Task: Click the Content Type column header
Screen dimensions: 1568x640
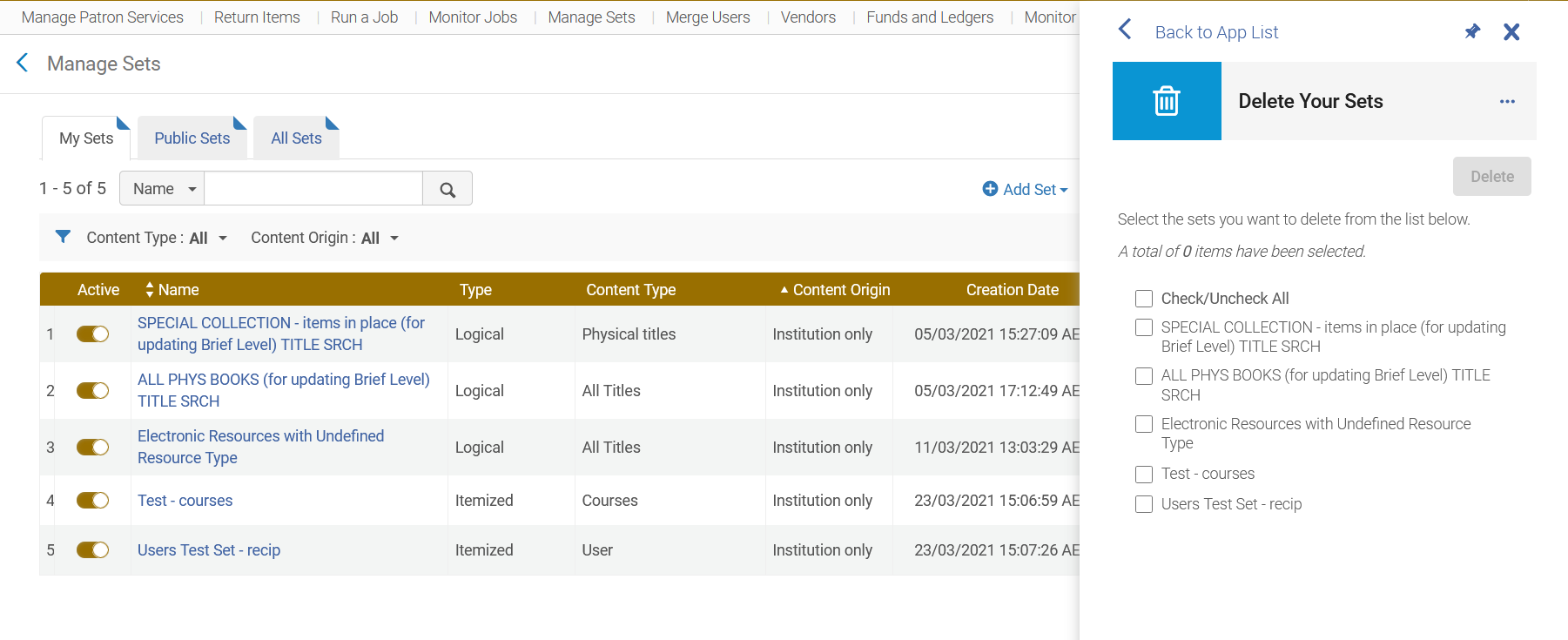Action: coord(631,290)
